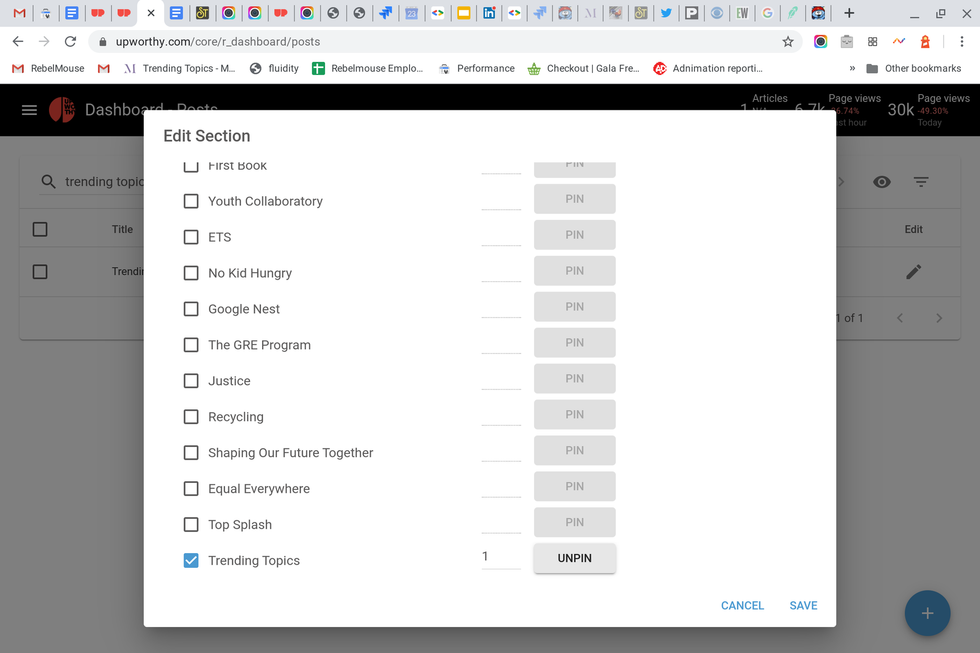Bookmark page with star icon
This screenshot has width=980, height=653.
(x=788, y=42)
